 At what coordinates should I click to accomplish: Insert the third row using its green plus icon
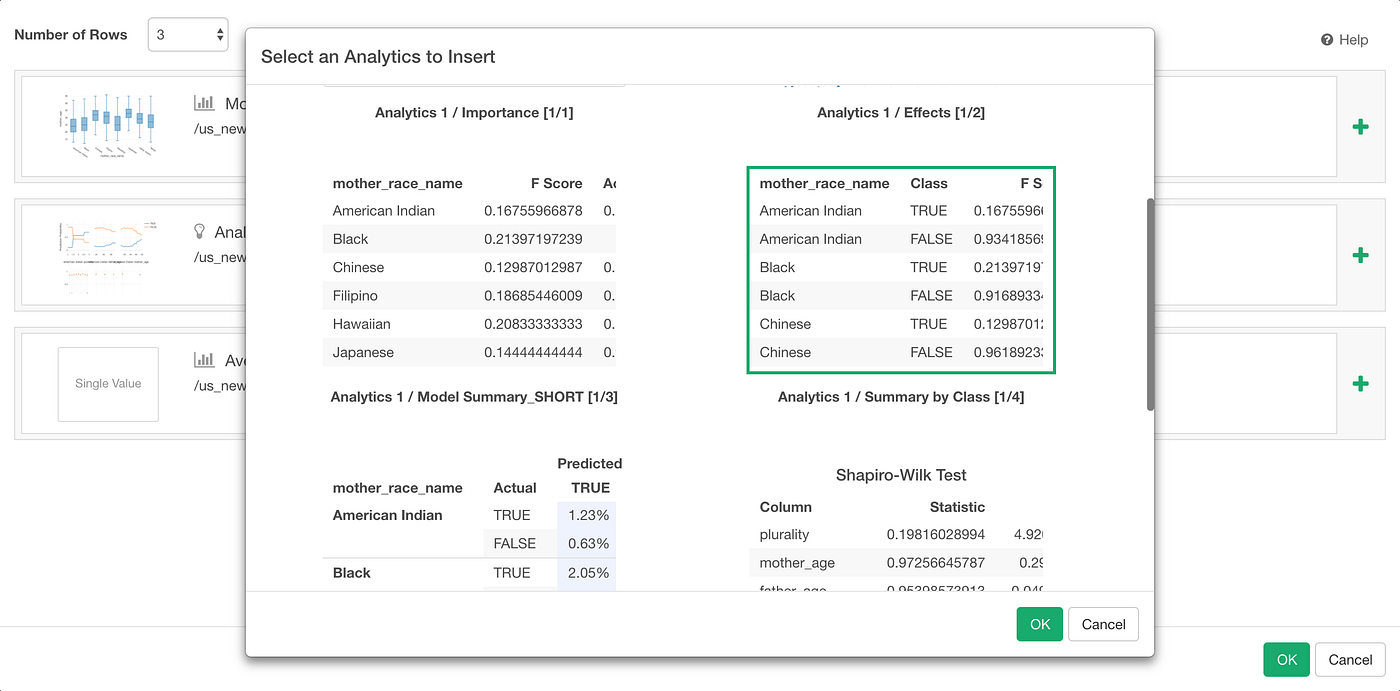tap(1360, 383)
